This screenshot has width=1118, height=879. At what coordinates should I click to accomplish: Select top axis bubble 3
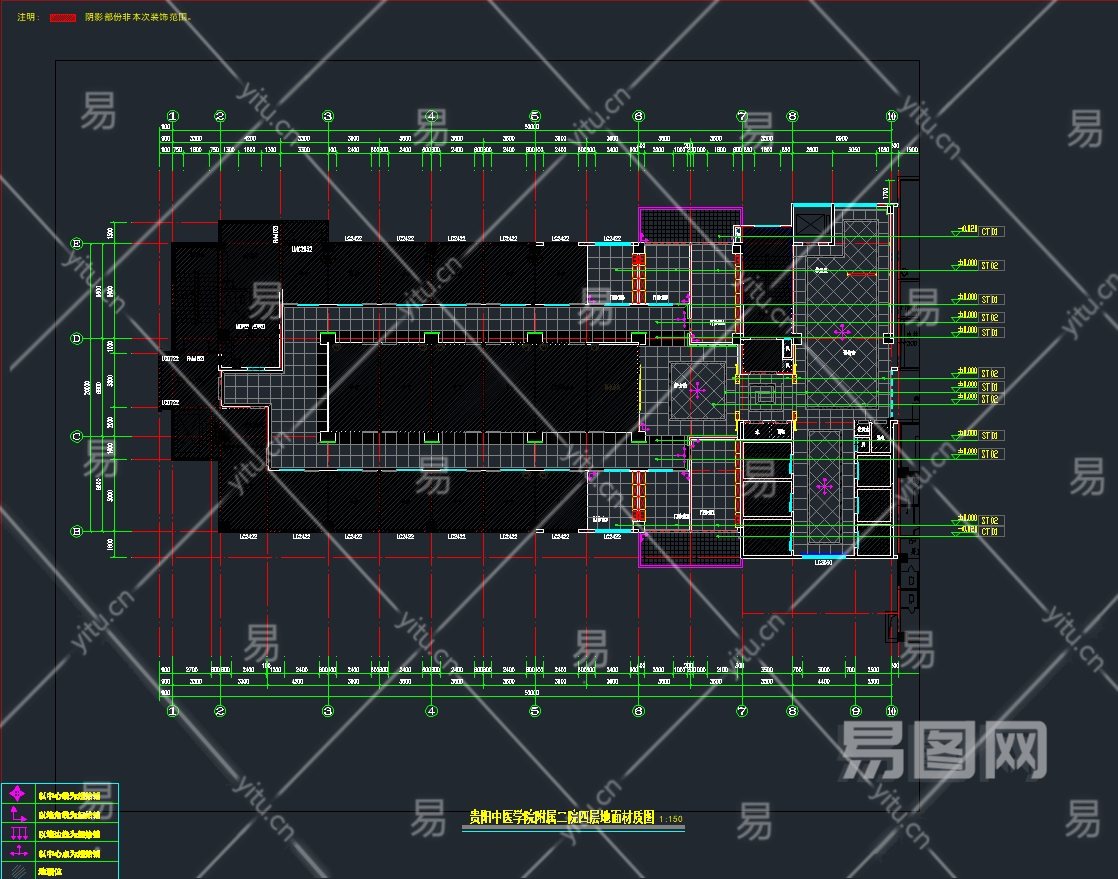coord(328,115)
